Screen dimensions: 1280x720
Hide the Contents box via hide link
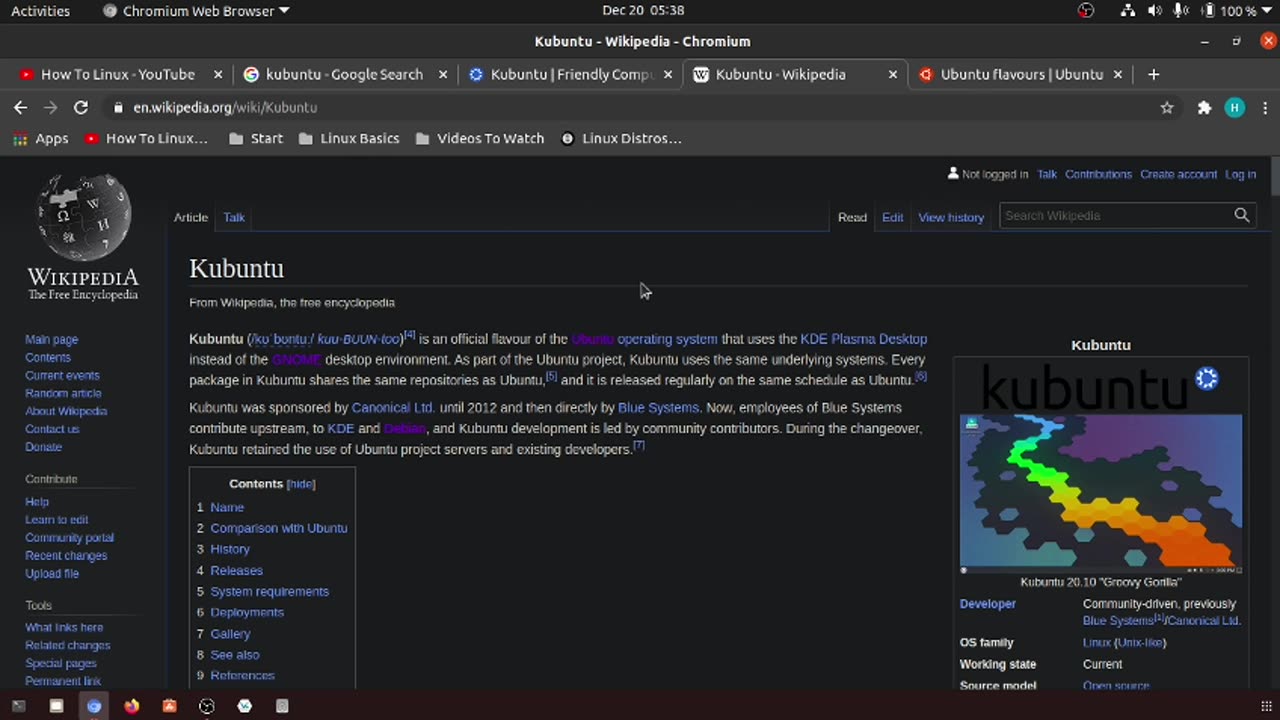[x=301, y=484]
